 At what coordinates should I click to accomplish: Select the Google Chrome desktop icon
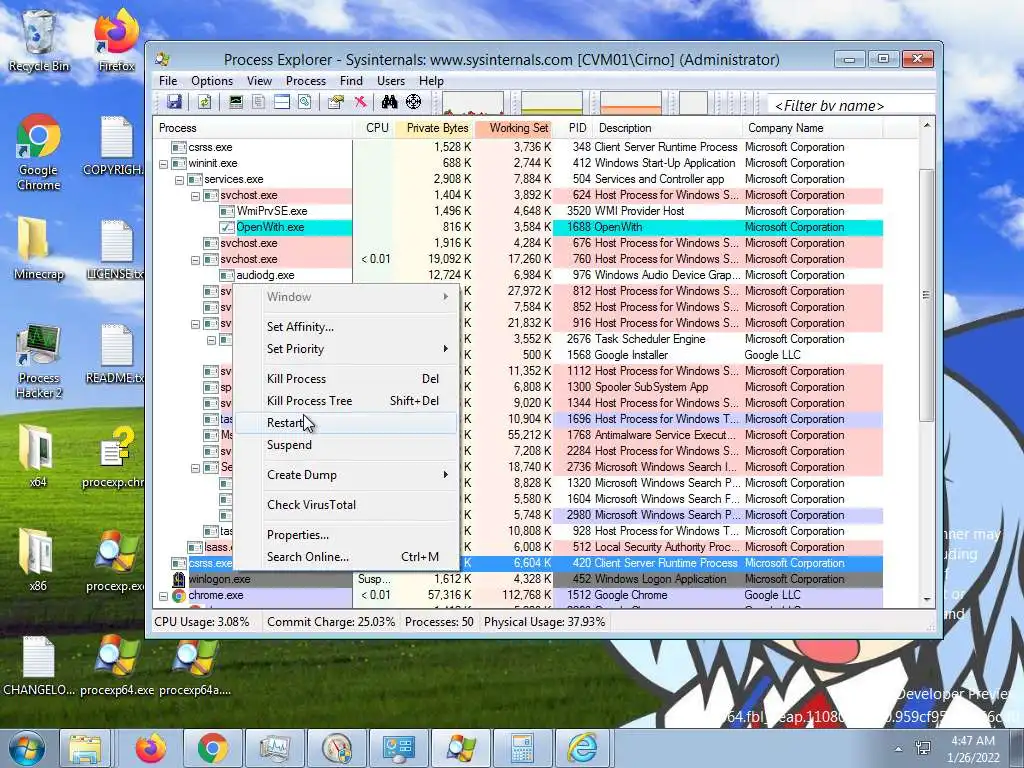click(x=39, y=152)
